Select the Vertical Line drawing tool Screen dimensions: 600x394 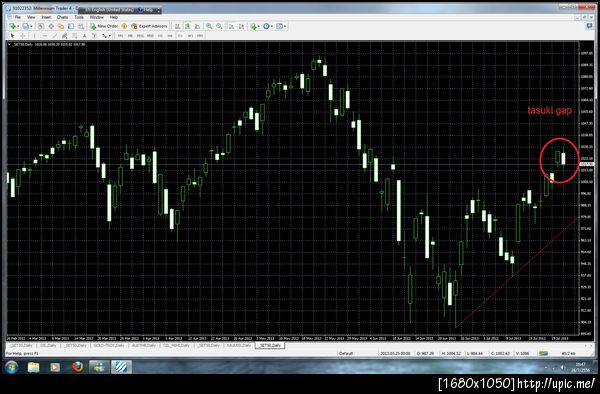tap(34, 36)
